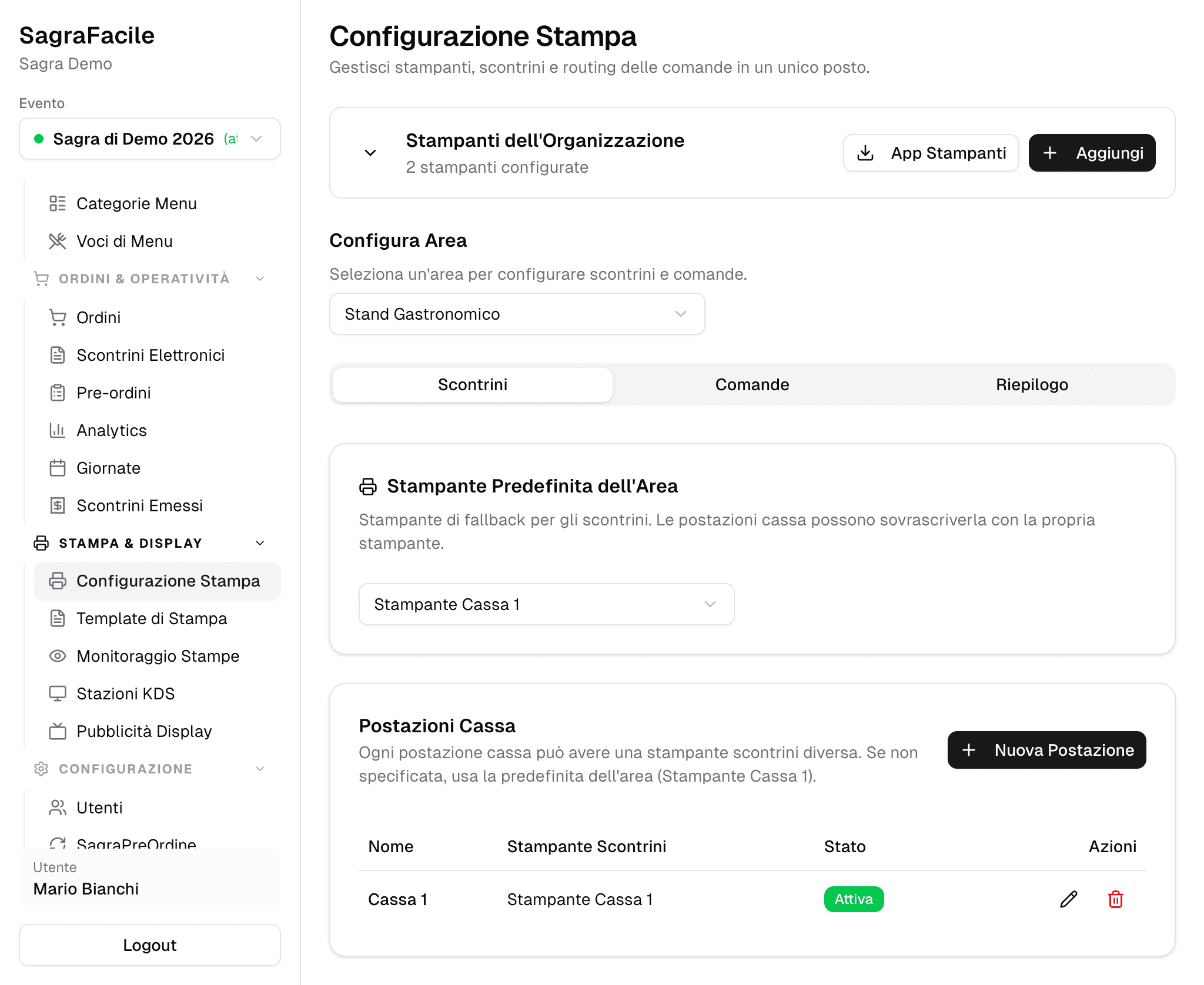This screenshot has width=1204, height=985.
Task: Click the Mario Bianchi user name
Action: coord(86,889)
